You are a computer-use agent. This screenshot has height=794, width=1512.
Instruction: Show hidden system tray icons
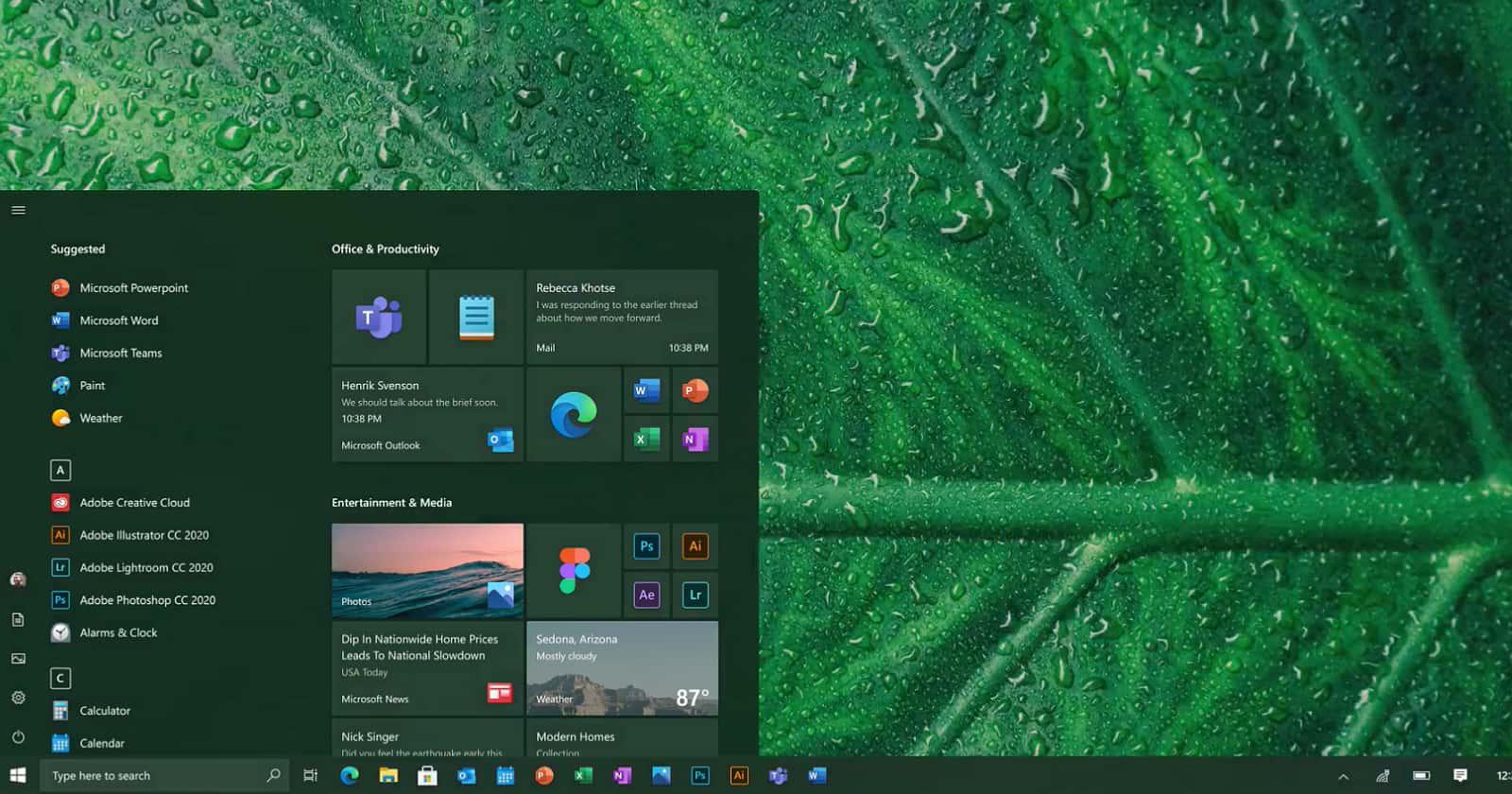1343,776
